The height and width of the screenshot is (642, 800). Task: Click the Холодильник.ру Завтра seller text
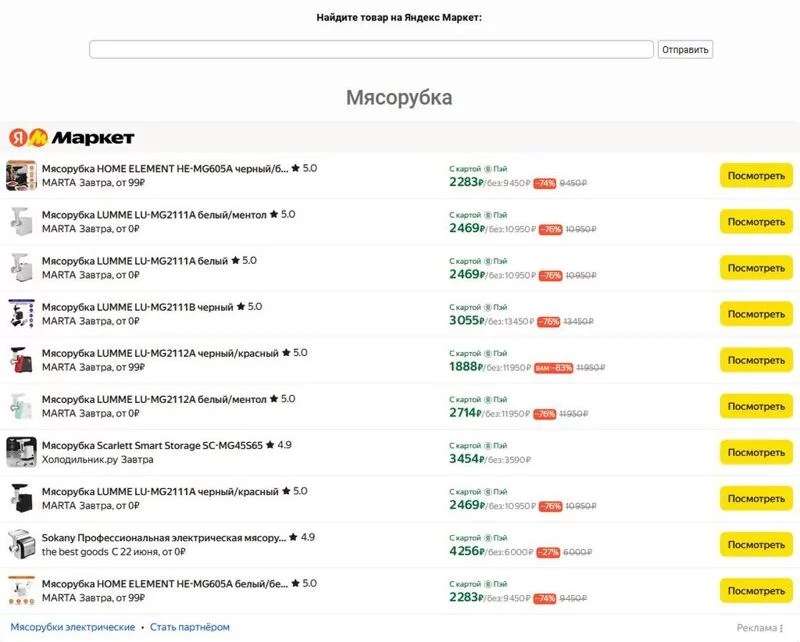[97, 459]
